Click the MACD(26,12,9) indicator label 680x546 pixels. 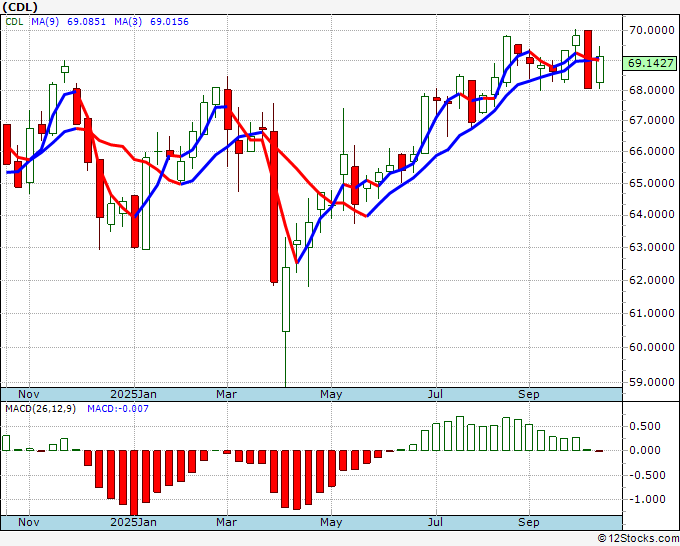pyautogui.click(x=40, y=409)
